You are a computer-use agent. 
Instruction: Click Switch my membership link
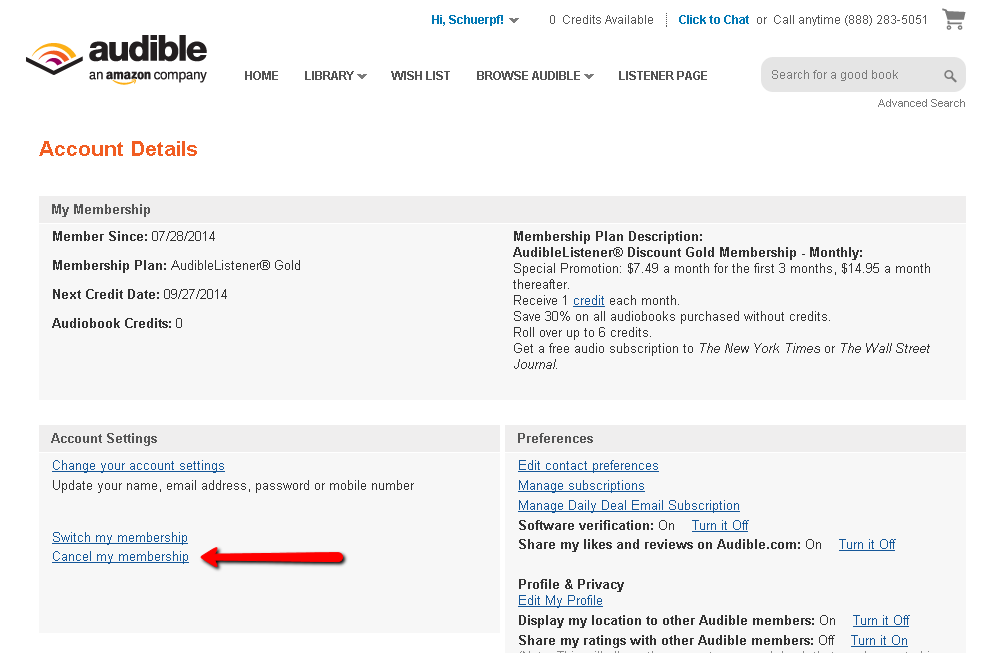(120, 537)
